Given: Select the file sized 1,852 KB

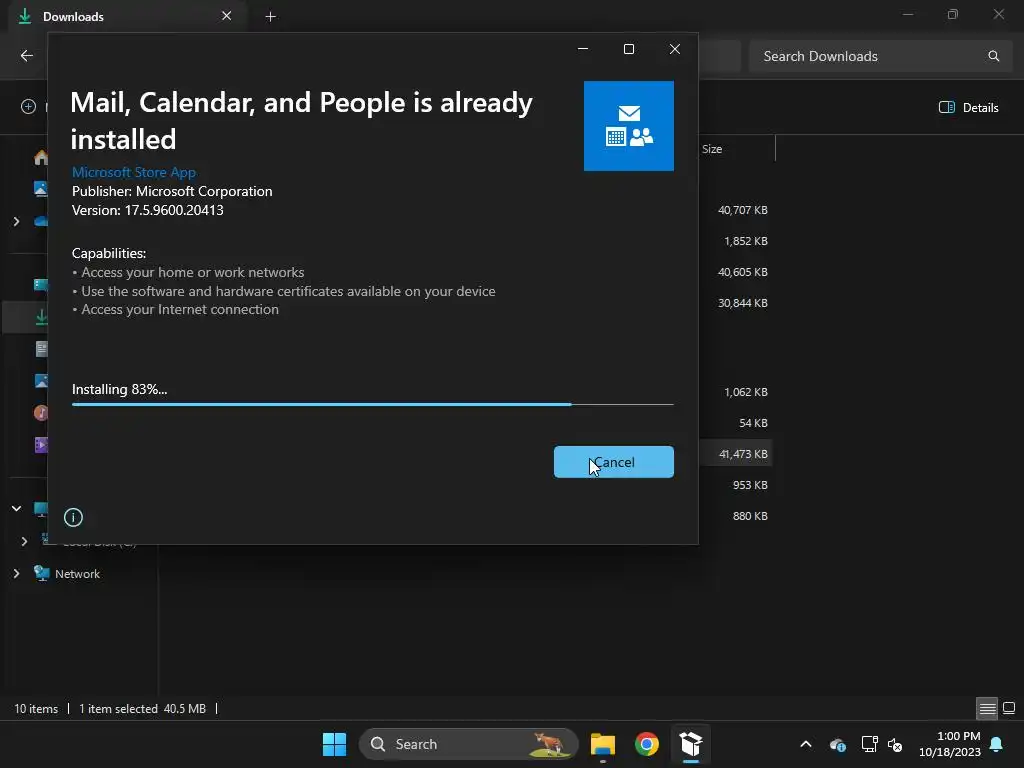Looking at the screenshot, I should point(746,241).
